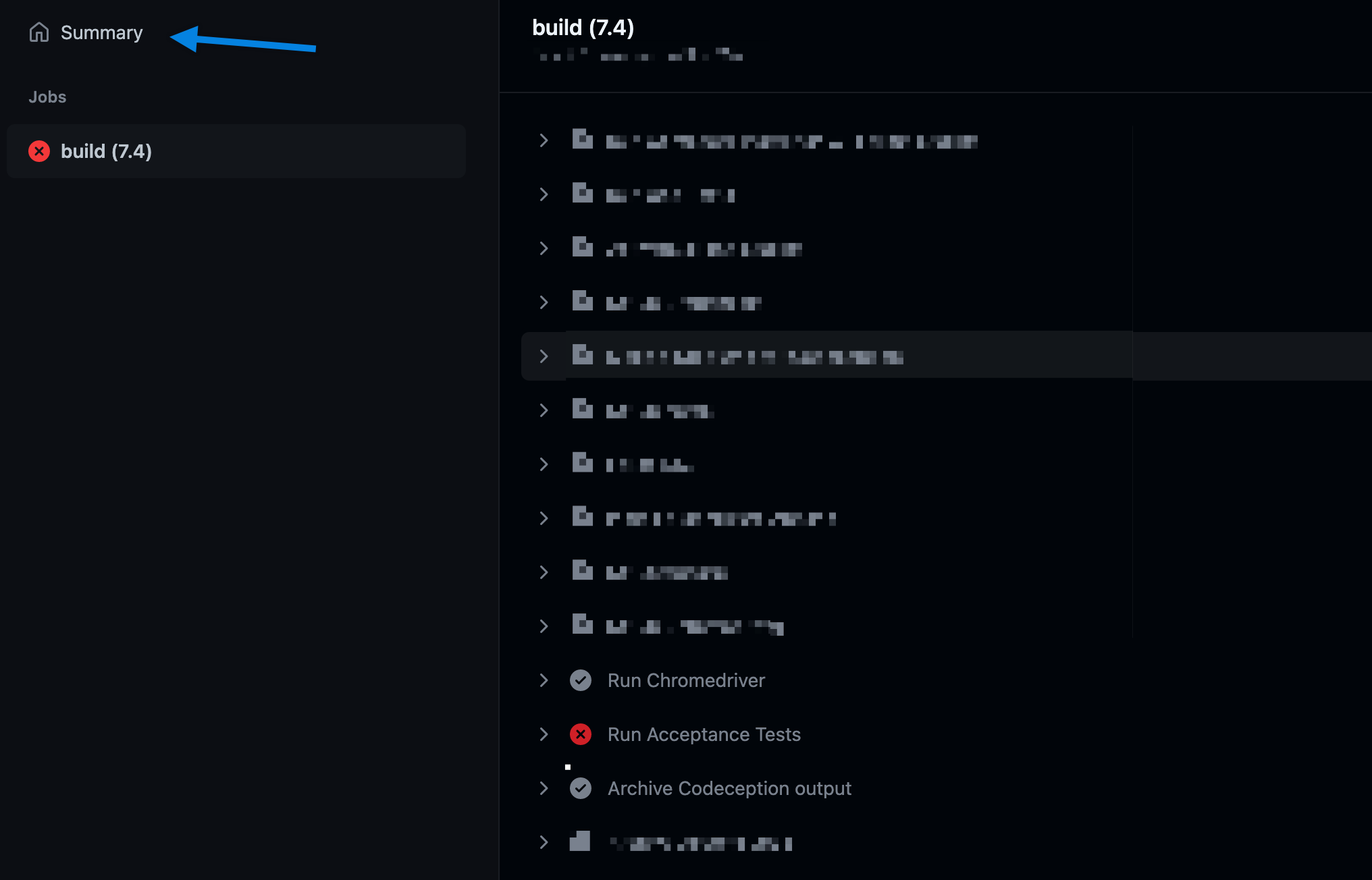Expand the last step in the list
Viewport: 1372px width, 880px height.
(x=544, y=842)
